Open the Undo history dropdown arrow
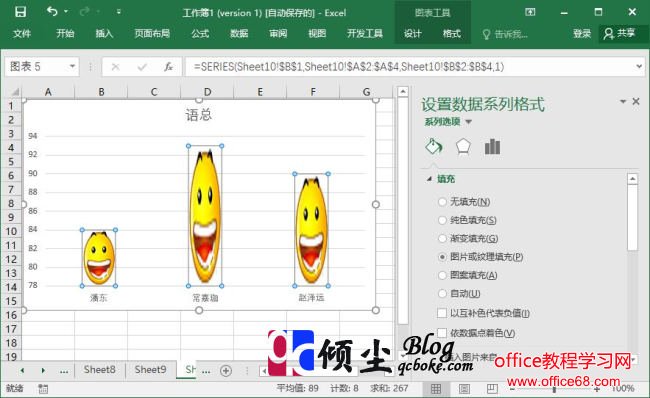 (66, 12)
